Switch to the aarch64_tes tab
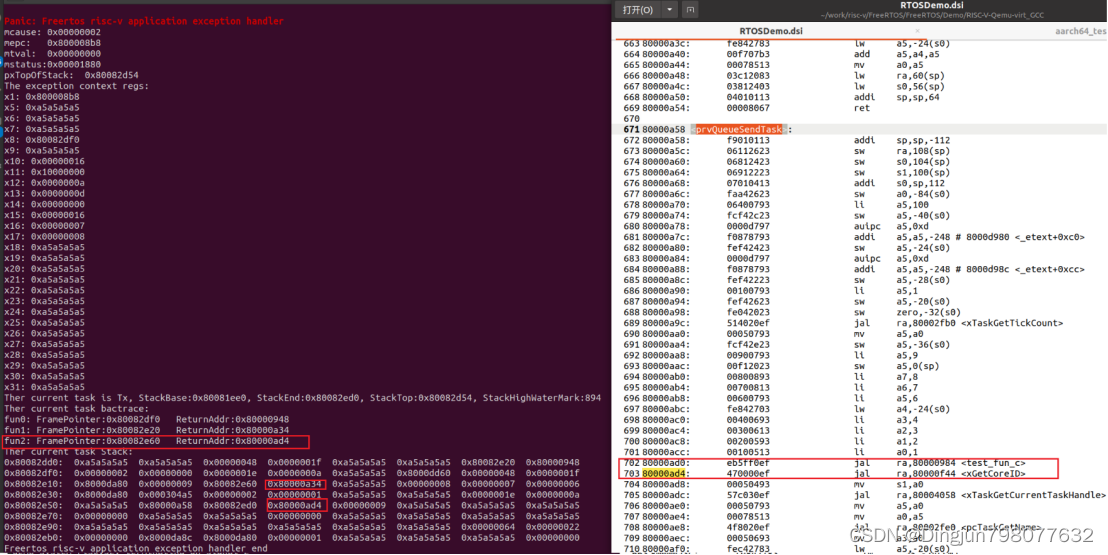The image size is (1108, 555). [1080, 31]
